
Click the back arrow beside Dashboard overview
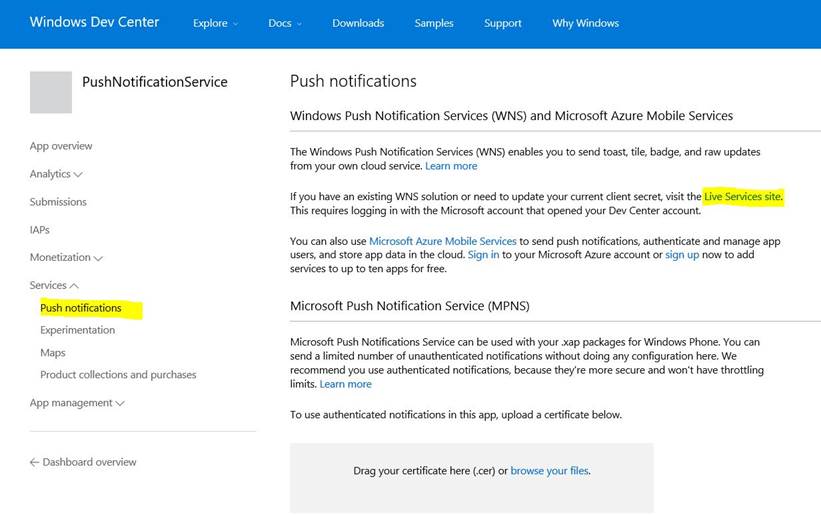(x=34, y=462)
